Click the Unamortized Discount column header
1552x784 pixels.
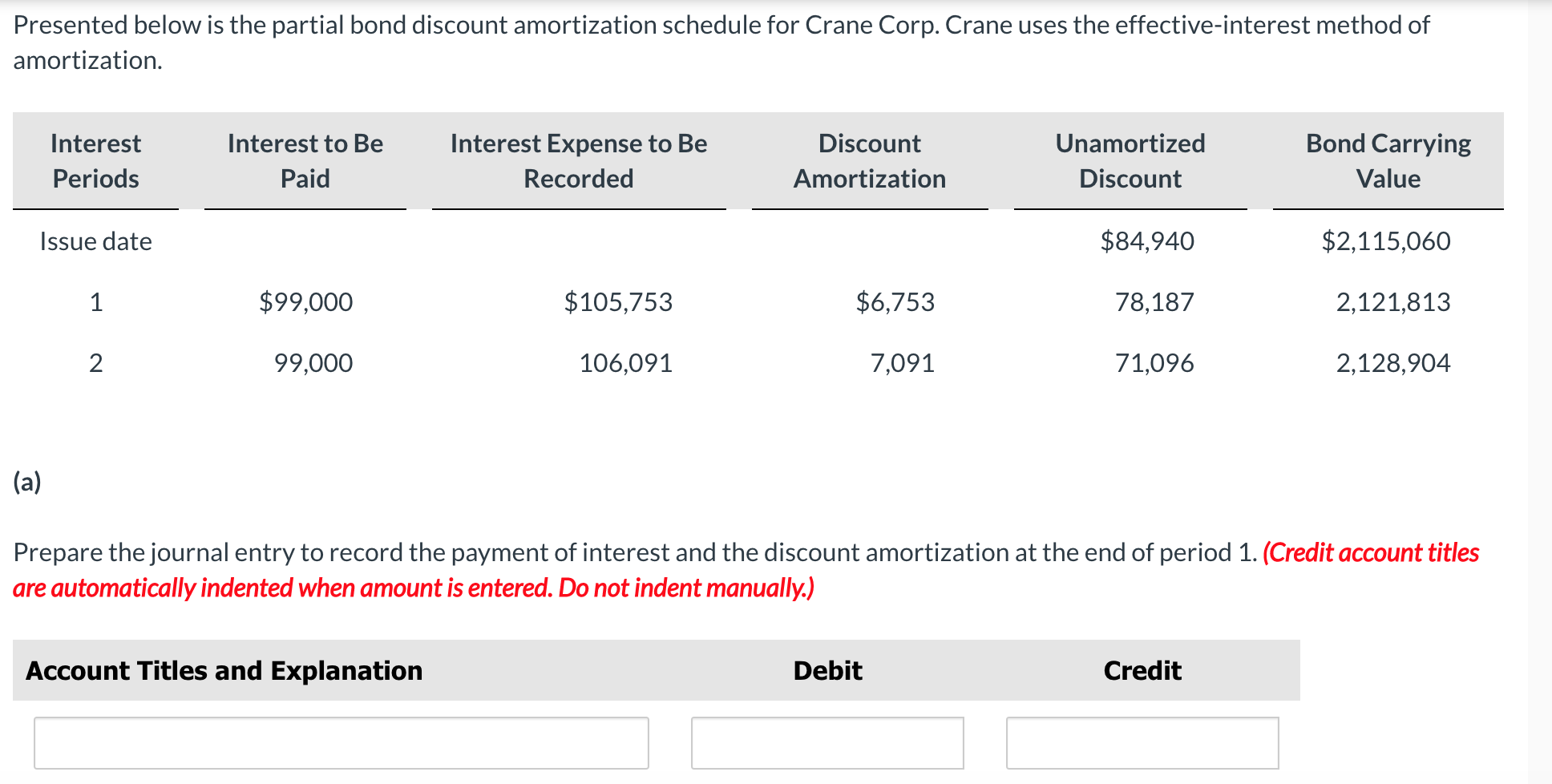pyautogui.click(x=1130, y=160)
